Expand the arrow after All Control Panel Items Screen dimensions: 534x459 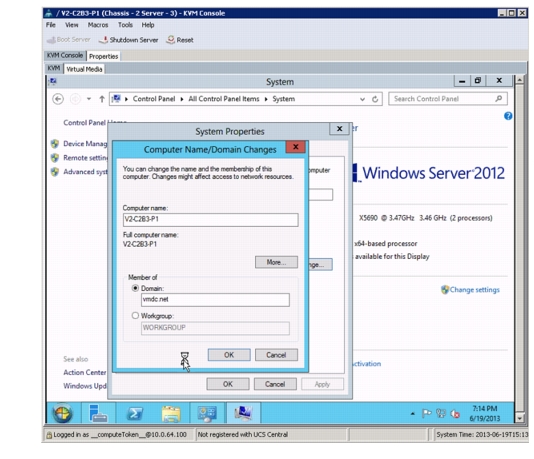266,99
